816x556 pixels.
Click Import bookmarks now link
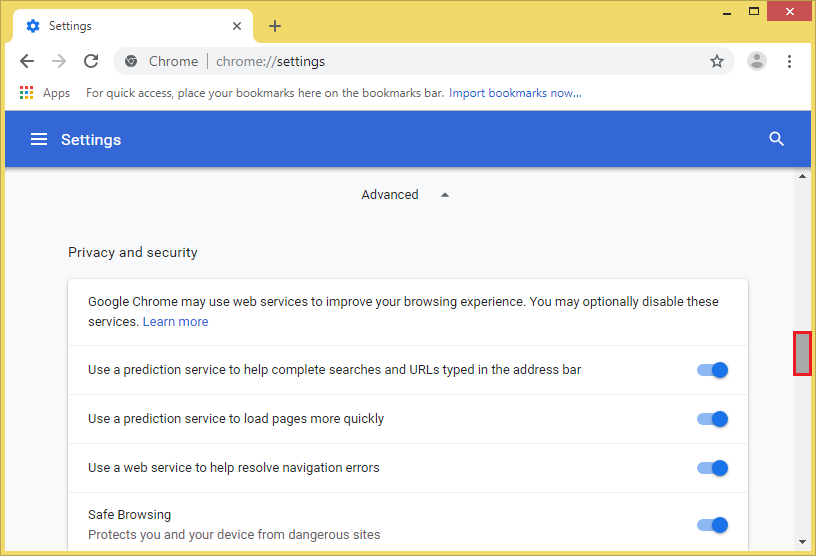[515, 93]
